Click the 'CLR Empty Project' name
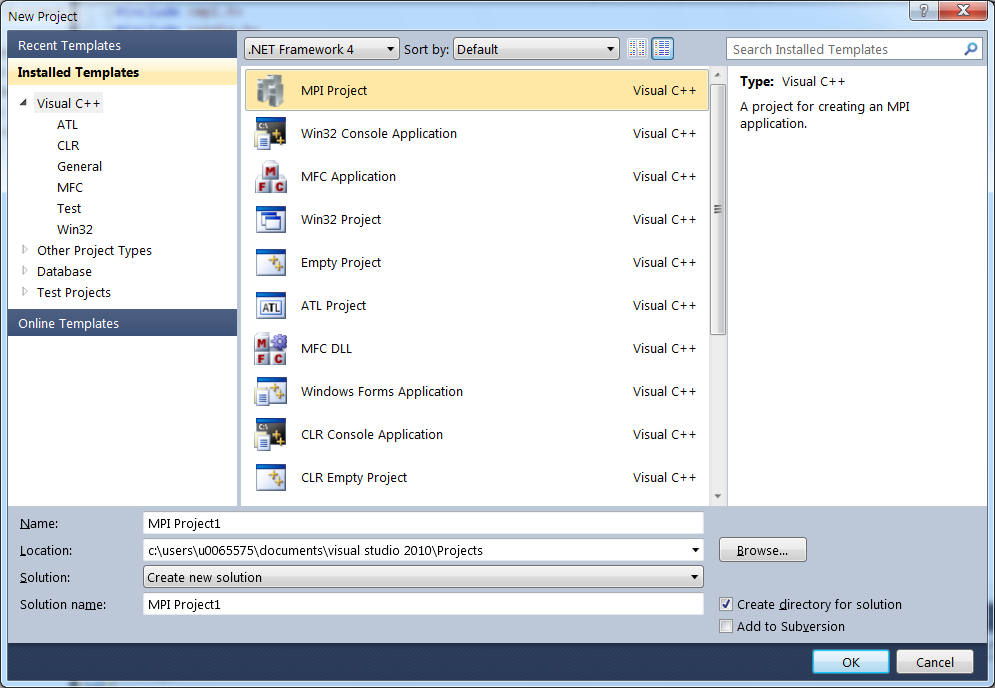This screenshot has height=688, width=995. coord(354,477)
